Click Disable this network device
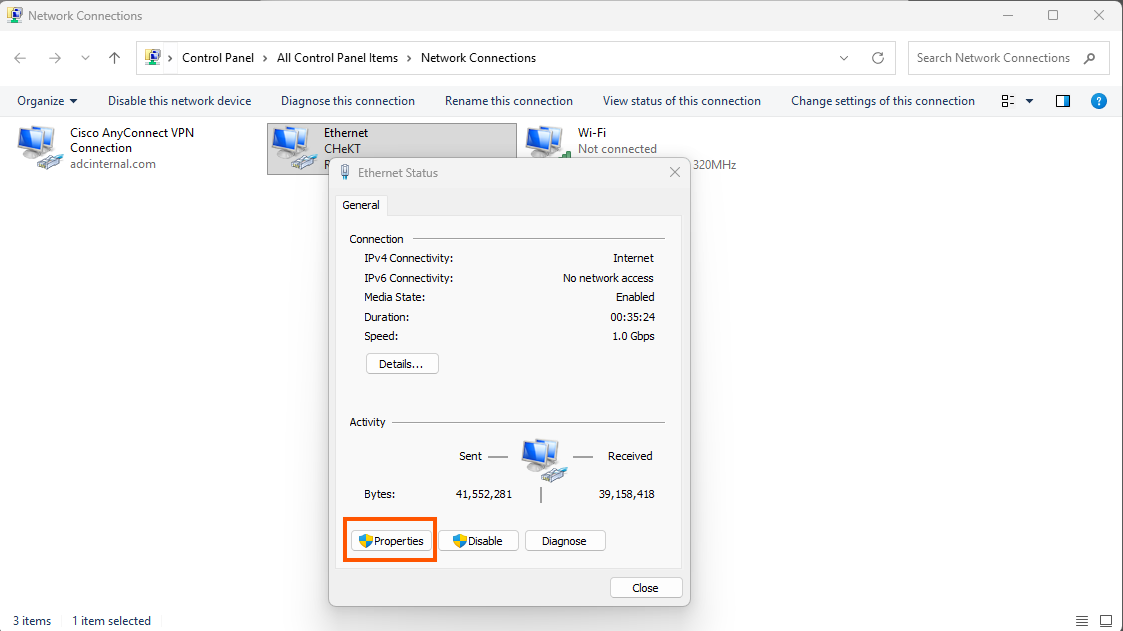 (180, 101)
